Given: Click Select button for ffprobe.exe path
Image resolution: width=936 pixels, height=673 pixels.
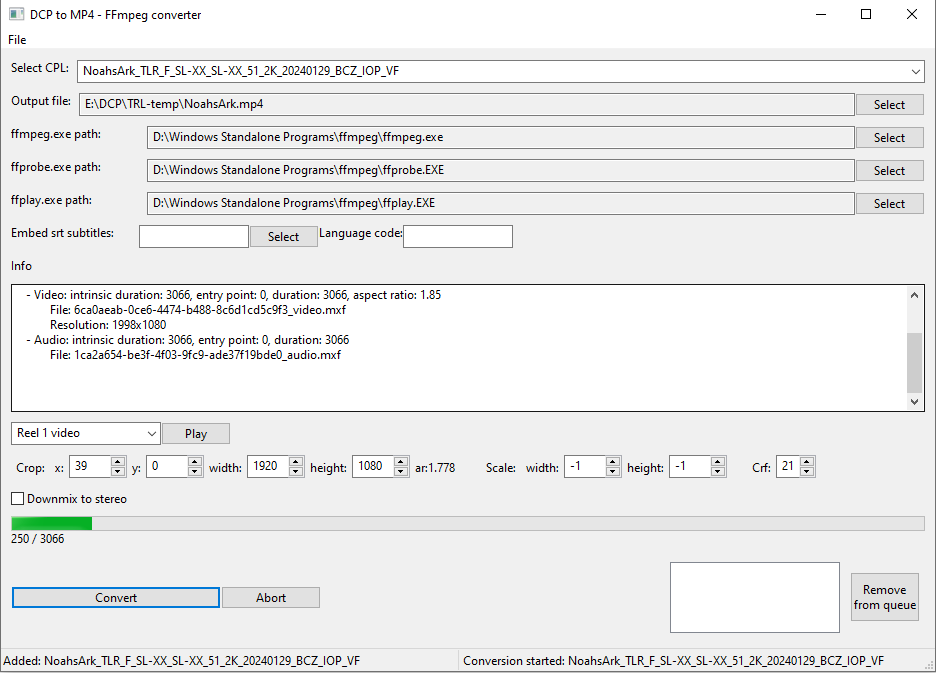Looking at the screenshot, I should point(889,171).
